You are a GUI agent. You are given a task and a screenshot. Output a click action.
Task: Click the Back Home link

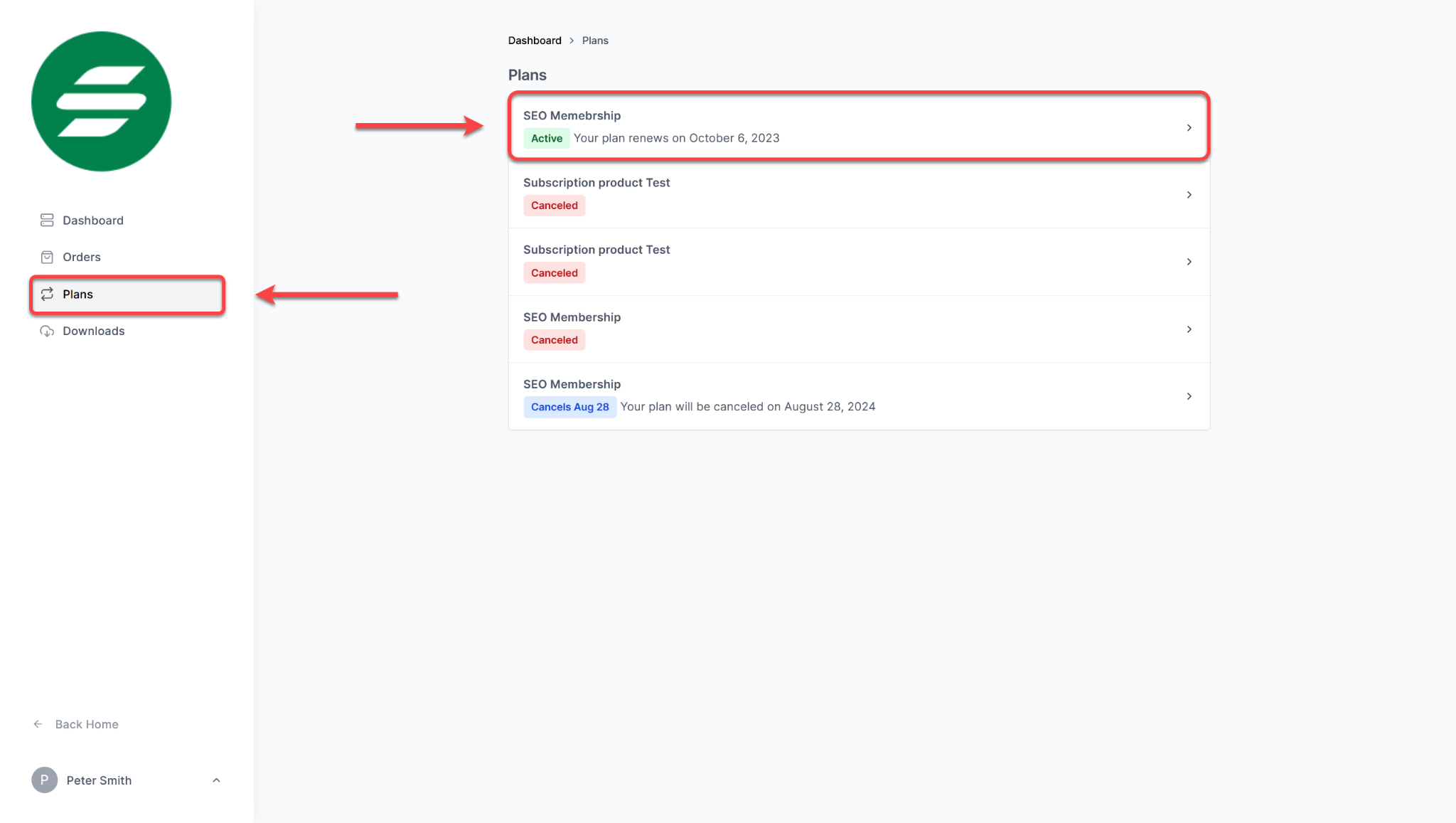(86, 723)
